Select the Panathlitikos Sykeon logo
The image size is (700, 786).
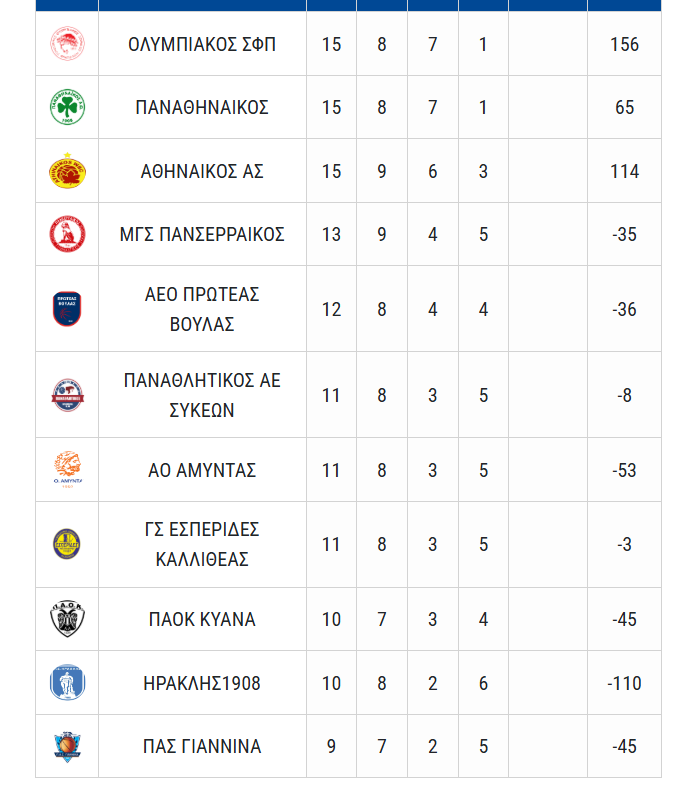click(x=67, y=395)
